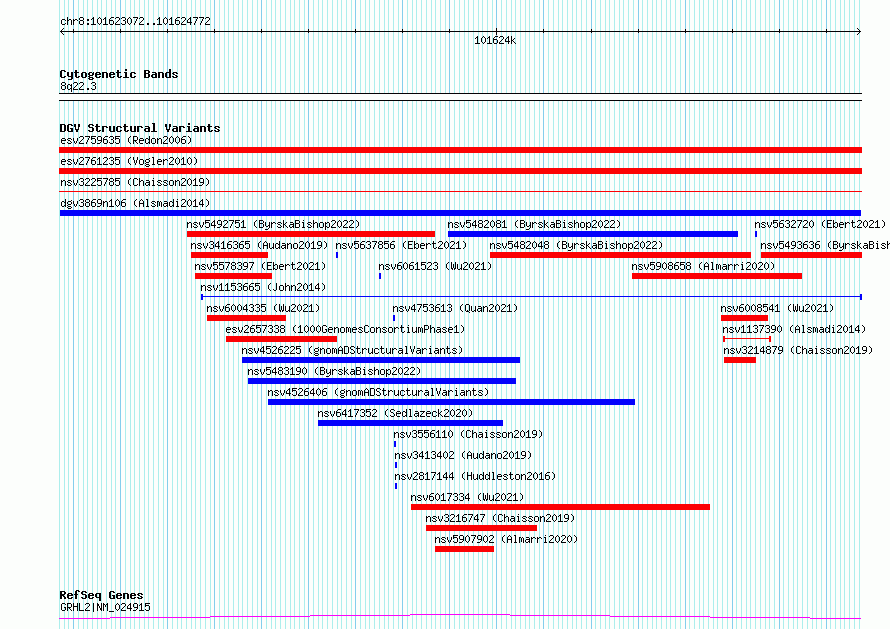Screen dimensions: 890x629
Task: Click nsv4526225 (gnomADStructuralVariants) label
Action: coord(352,350)
